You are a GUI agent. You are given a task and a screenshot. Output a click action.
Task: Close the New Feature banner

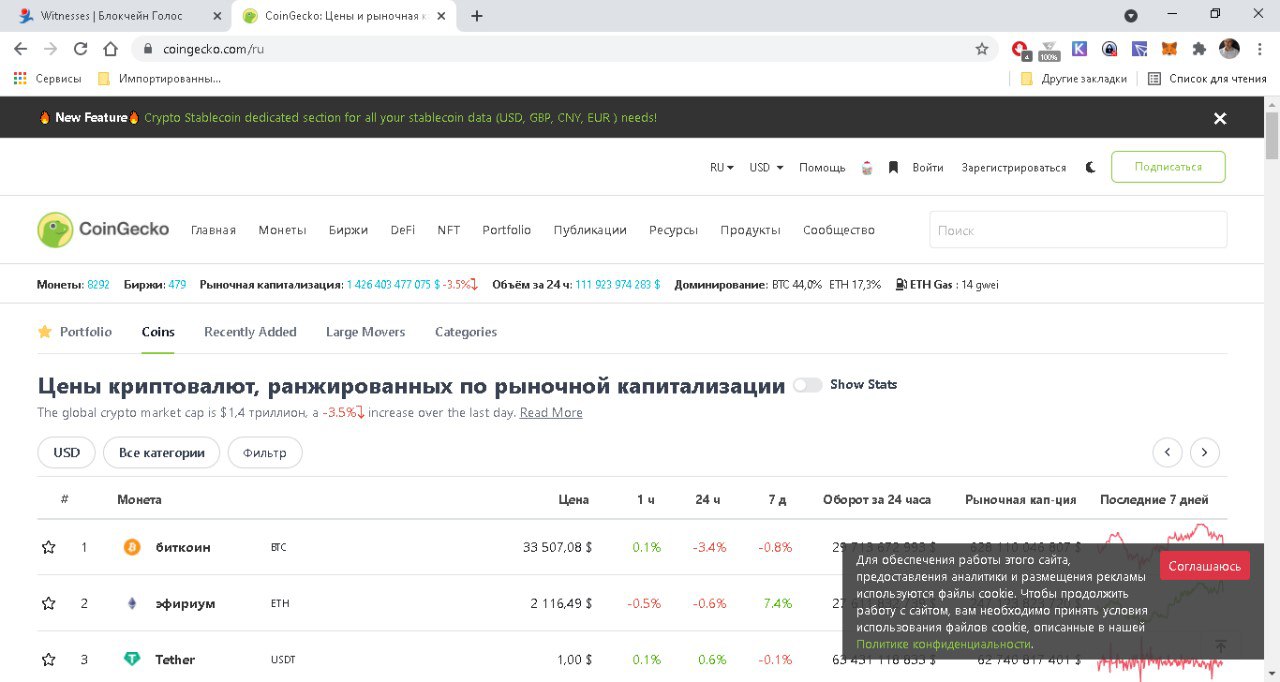pyautogui.click(x=1219, y=118)
